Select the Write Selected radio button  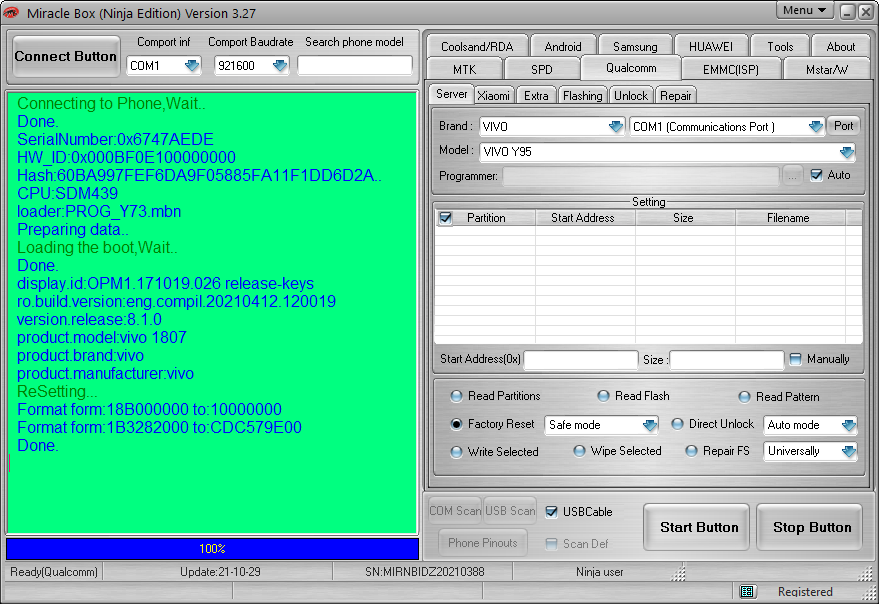click(456, 451)
